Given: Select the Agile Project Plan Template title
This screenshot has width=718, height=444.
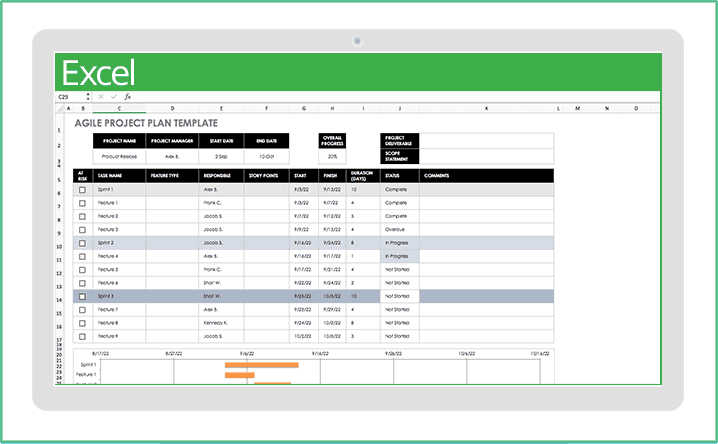Looking at the screenshot, I should coord(146,122).
